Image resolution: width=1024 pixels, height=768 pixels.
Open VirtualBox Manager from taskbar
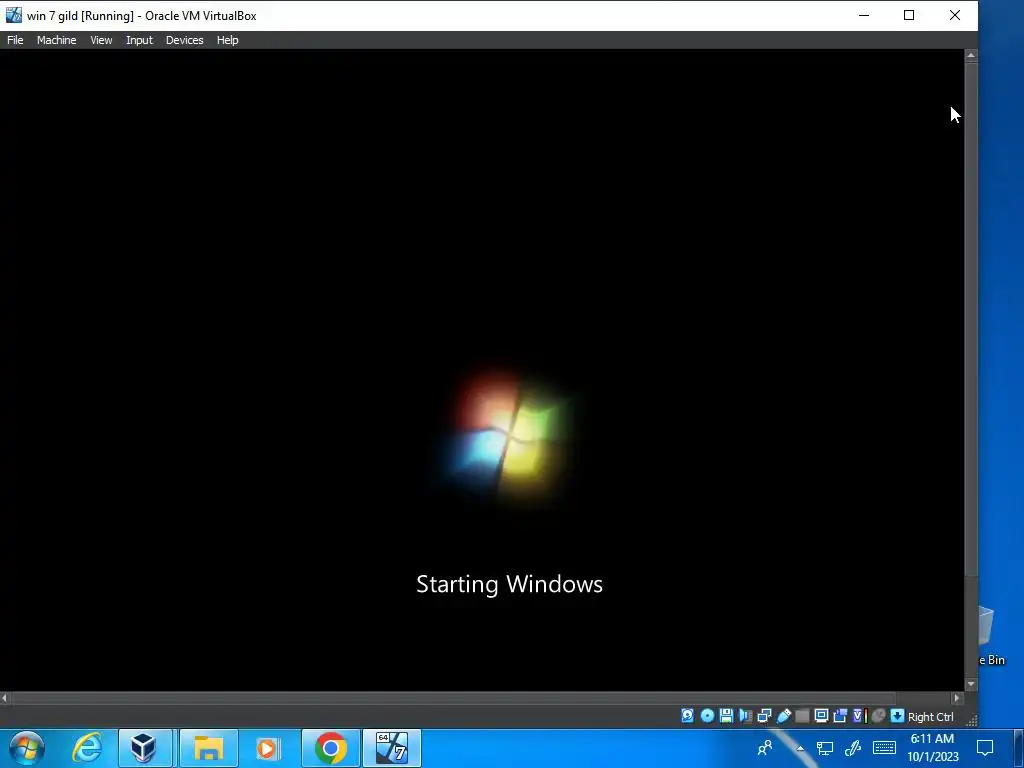144,748
